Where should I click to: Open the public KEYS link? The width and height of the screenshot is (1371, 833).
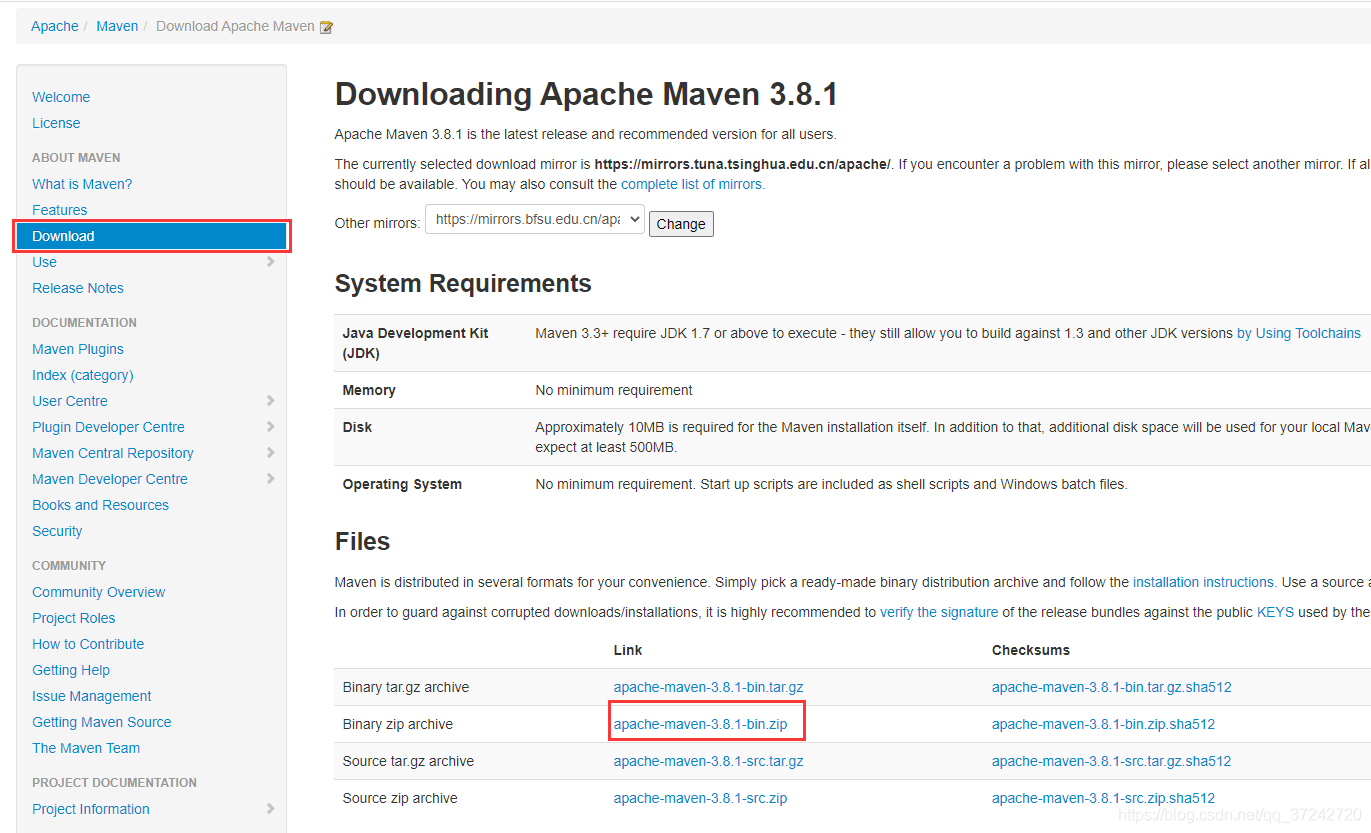click(1275, 612)
